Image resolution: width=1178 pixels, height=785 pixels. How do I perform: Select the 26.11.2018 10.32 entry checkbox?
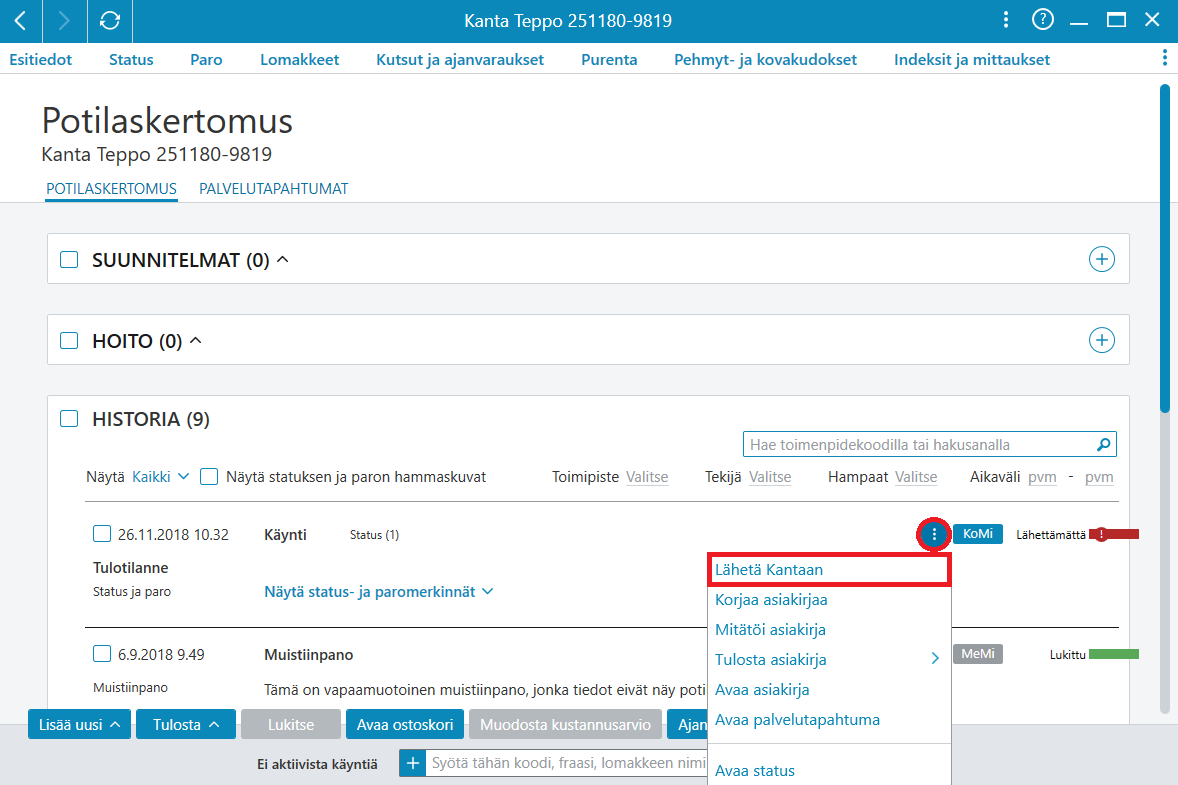101,534
